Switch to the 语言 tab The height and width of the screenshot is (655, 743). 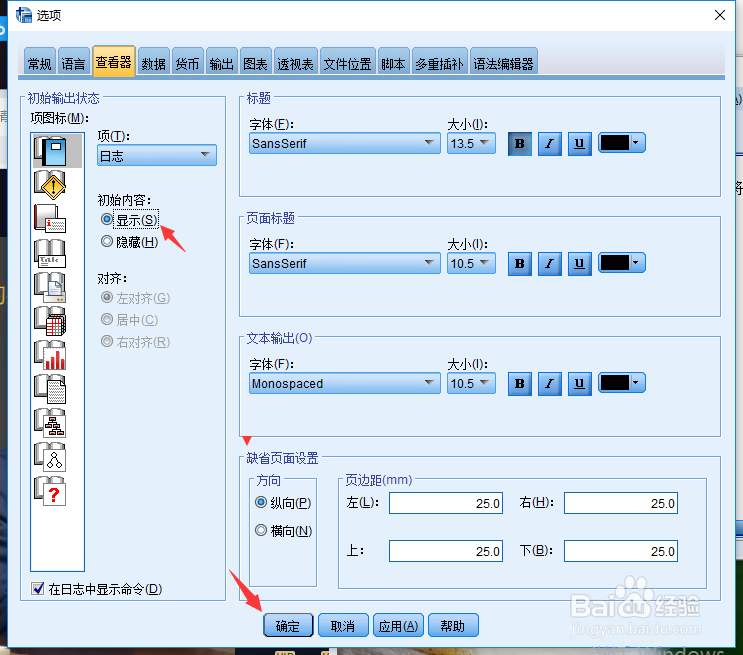click(x=73, y=63)
